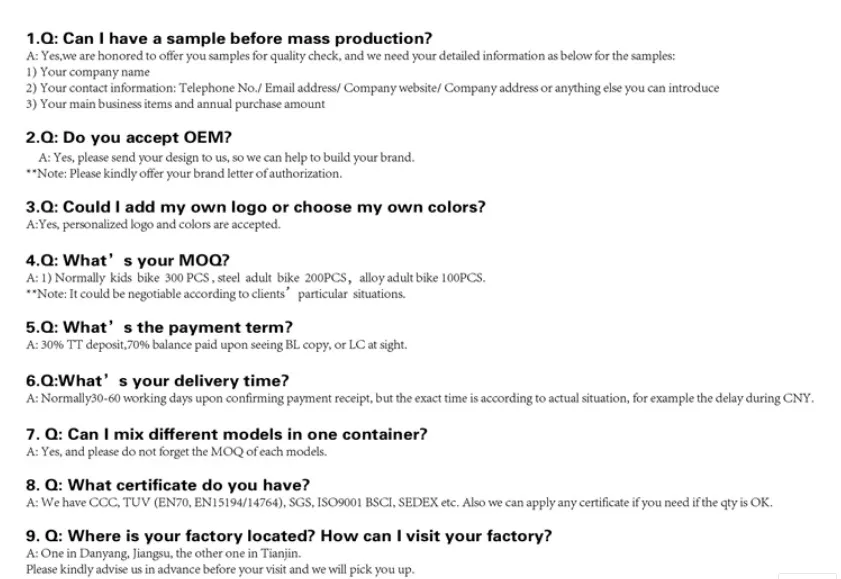Click the negotiable MOQ note
841x579 pixels.
point(215,294)
